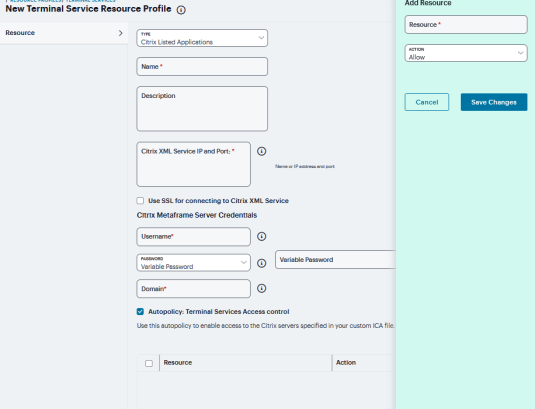The height and width of the screenshot is (409, 535).
Task: Enable Use SSL for Citrix XML Service
Action: click(140, 201)
